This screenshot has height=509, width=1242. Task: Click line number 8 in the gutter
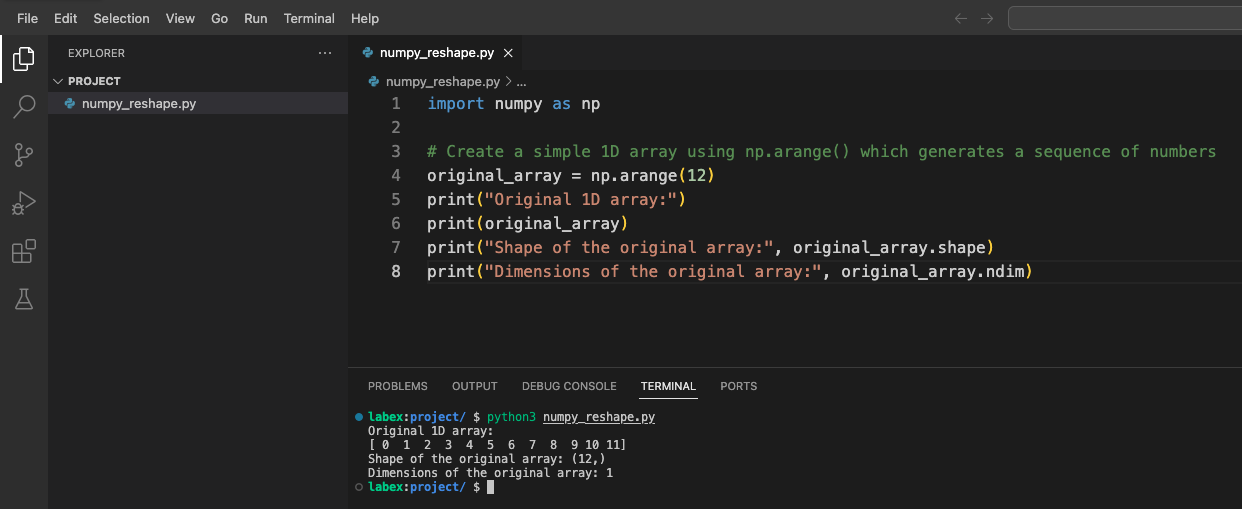click(x=396, y=271)
